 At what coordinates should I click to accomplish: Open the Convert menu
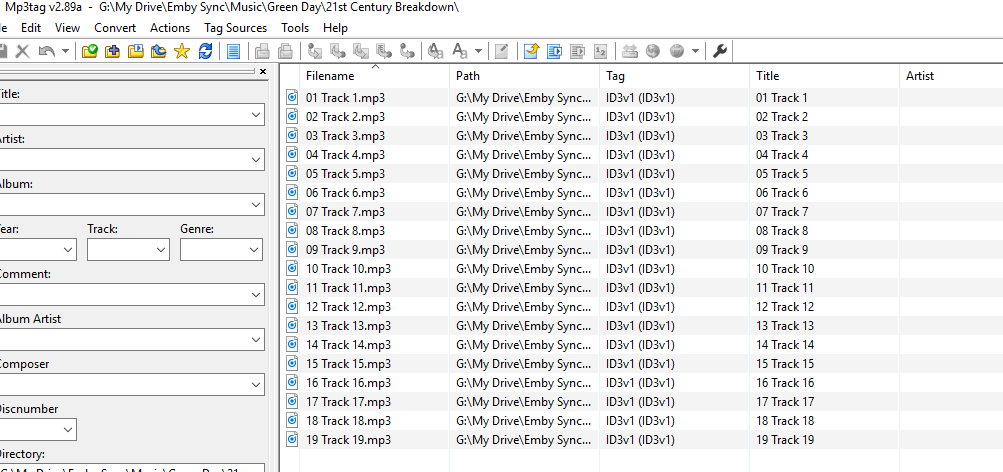[115, 28]
